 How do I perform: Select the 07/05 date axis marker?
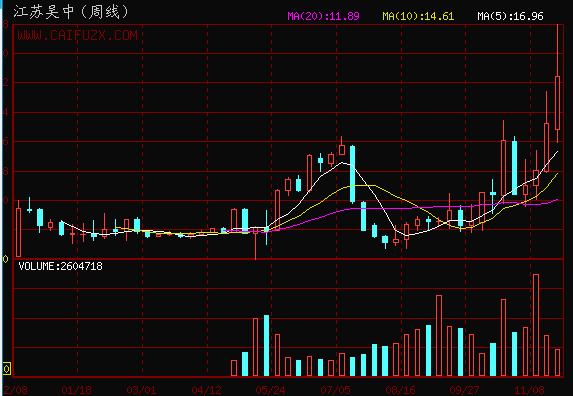coord(335,390)
